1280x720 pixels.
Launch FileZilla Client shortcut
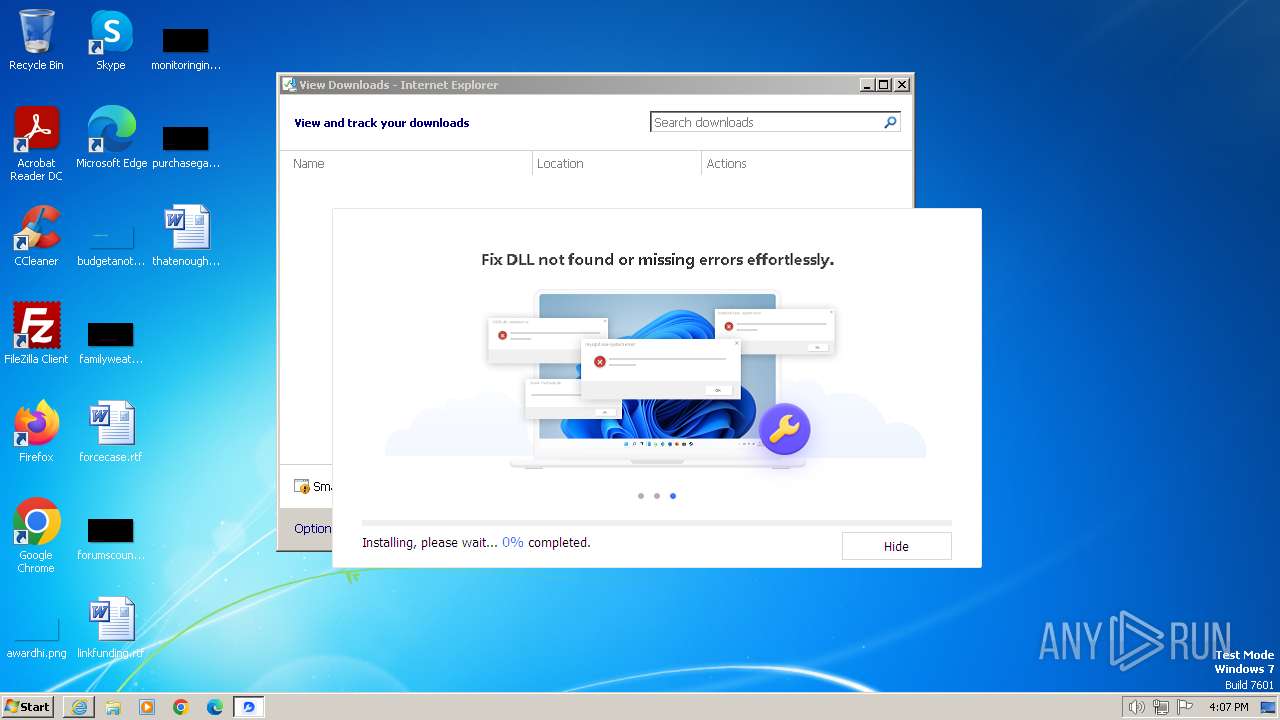click(36, 332)
